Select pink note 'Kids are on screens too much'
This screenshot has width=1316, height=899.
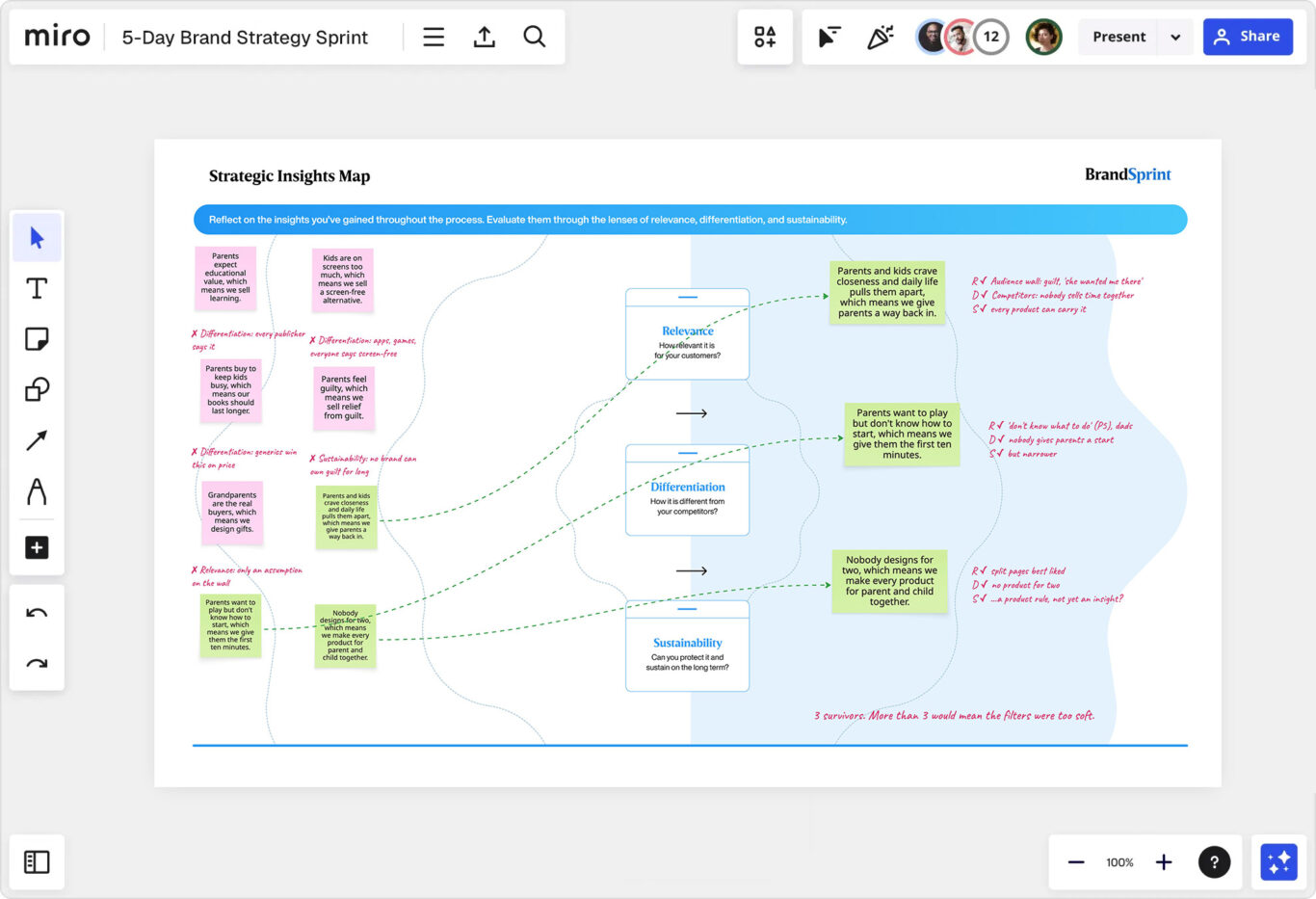click(342, 280)
